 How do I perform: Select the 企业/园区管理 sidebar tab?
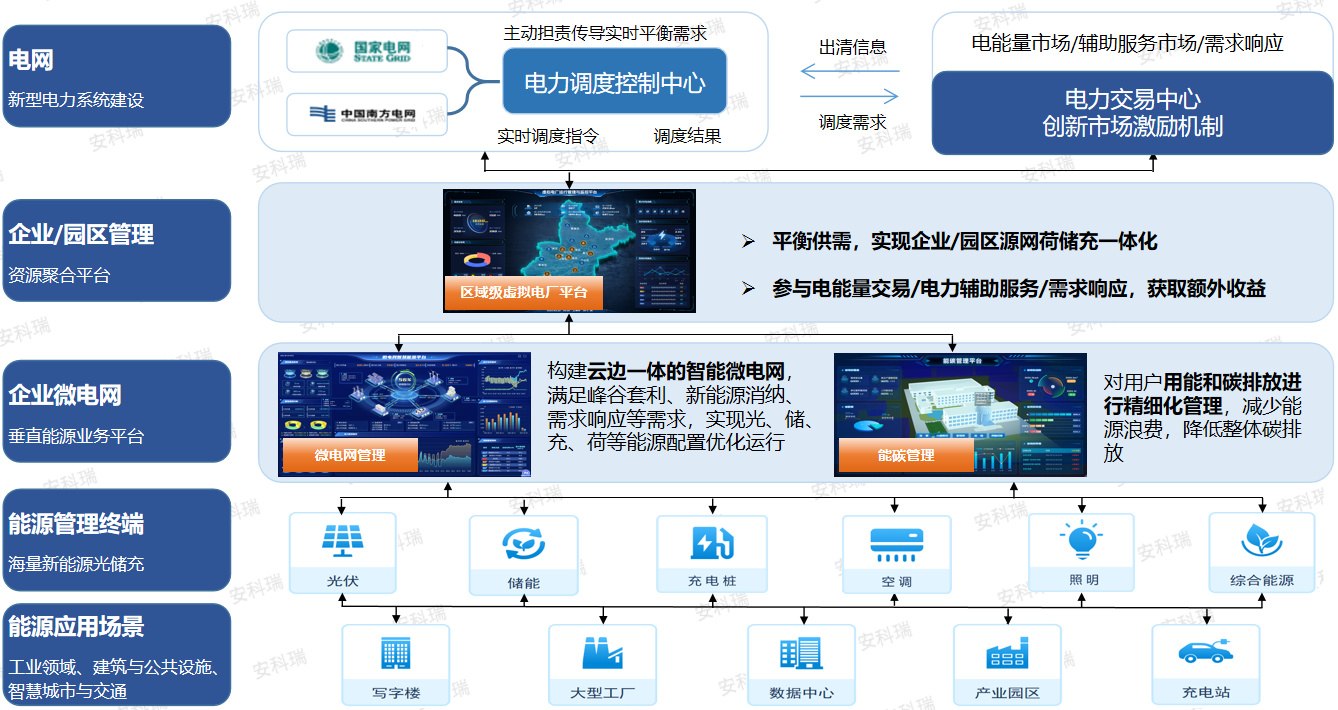(x=117, y=250)
